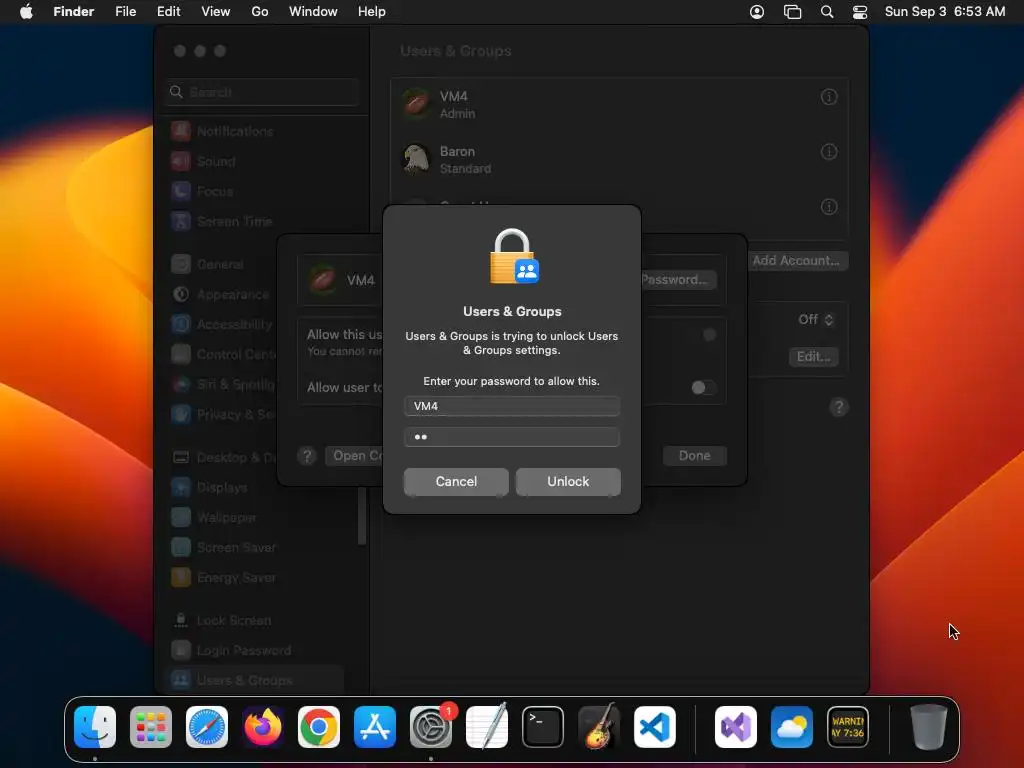This screenshot has width=1024, height=768.
Task: Open the Edit menu
Action: [x=168, y=12]
